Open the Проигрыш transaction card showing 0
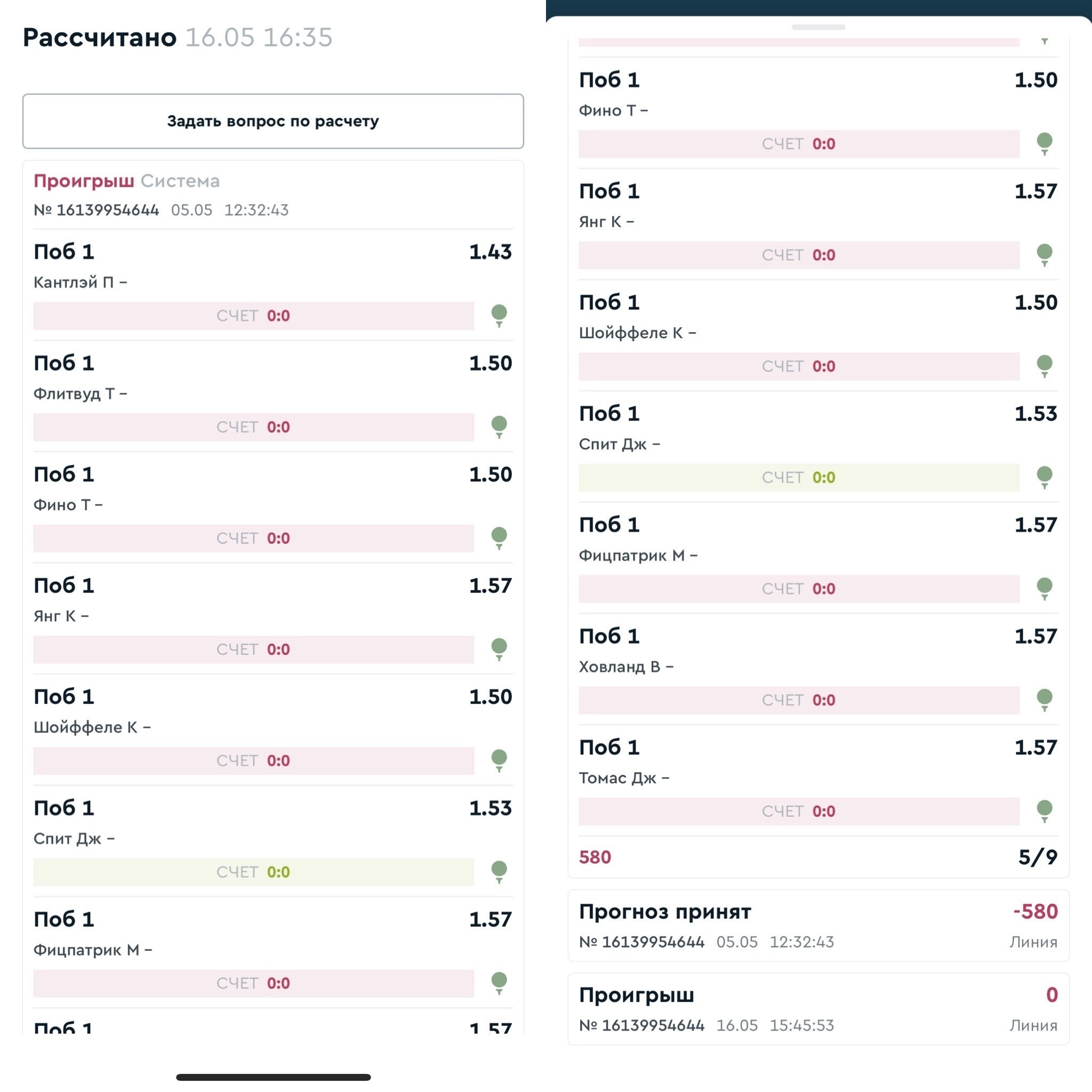 pos(818,1008)
